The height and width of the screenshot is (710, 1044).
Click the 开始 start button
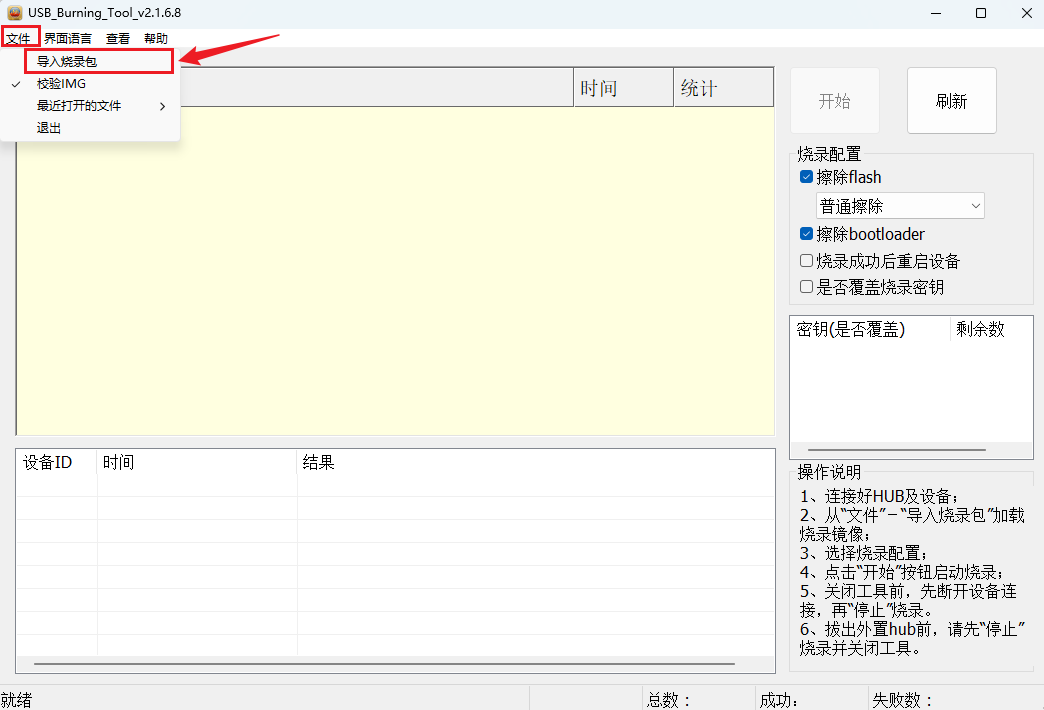(x=834, y=101)
